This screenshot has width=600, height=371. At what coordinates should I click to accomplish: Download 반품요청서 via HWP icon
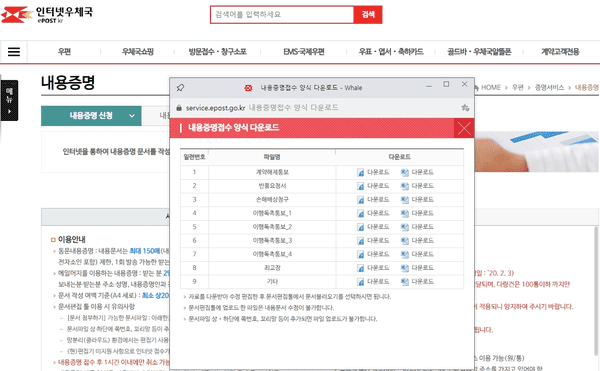point(360,186)
